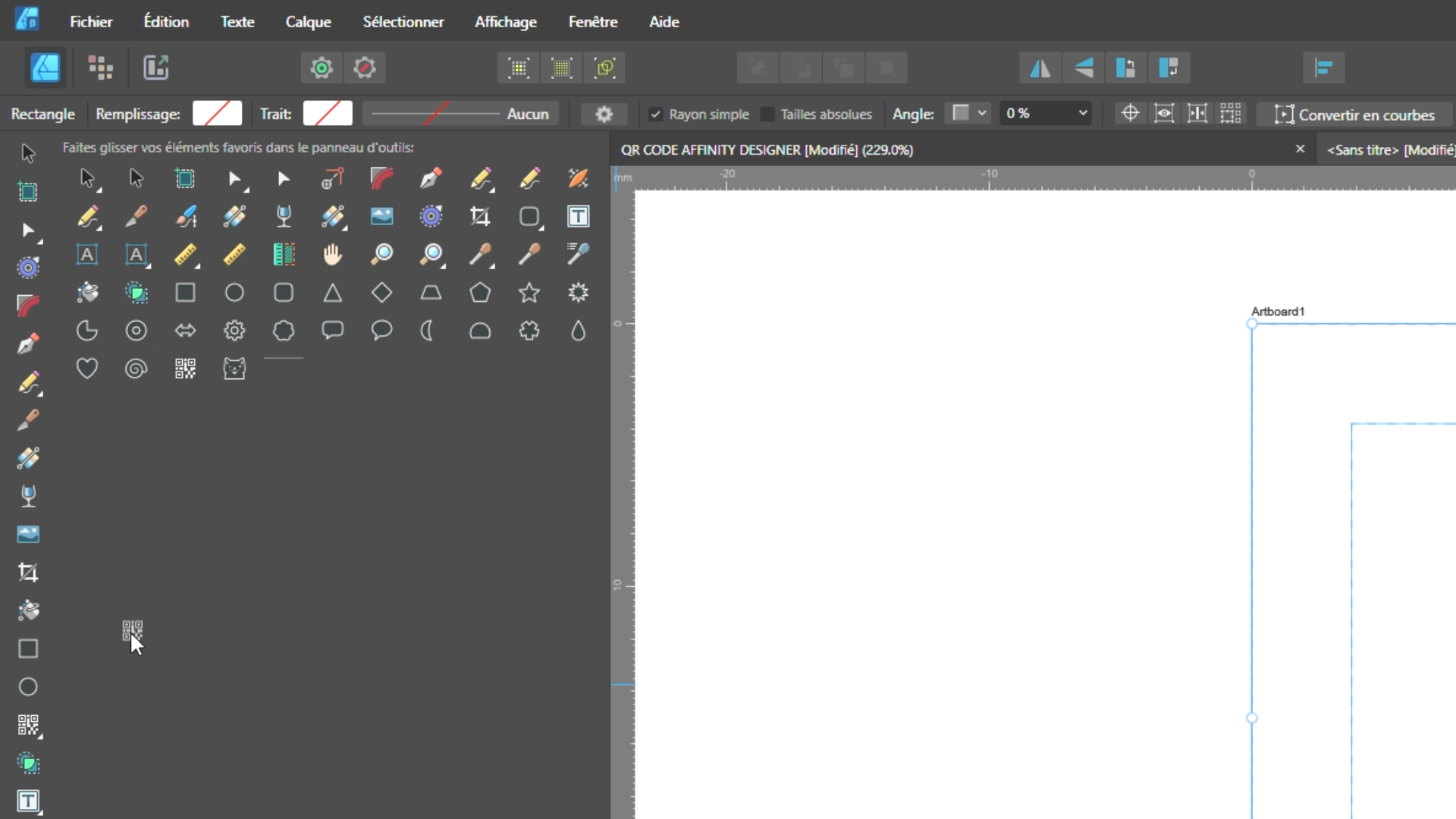Select the Triangle shape tool

point(332,293)
